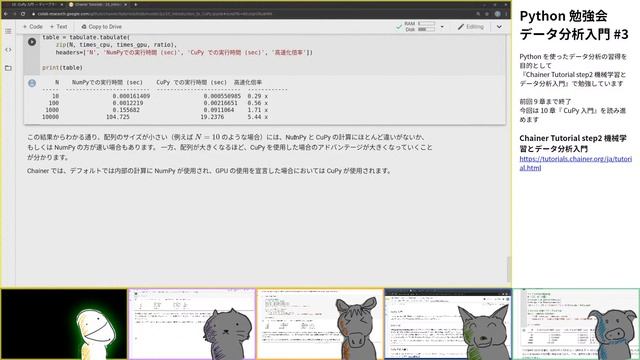Click the Chainer Tutorial step2 bold heading
Image resolution: width=640 pixels, height=360 pixels.
[573, 143]
